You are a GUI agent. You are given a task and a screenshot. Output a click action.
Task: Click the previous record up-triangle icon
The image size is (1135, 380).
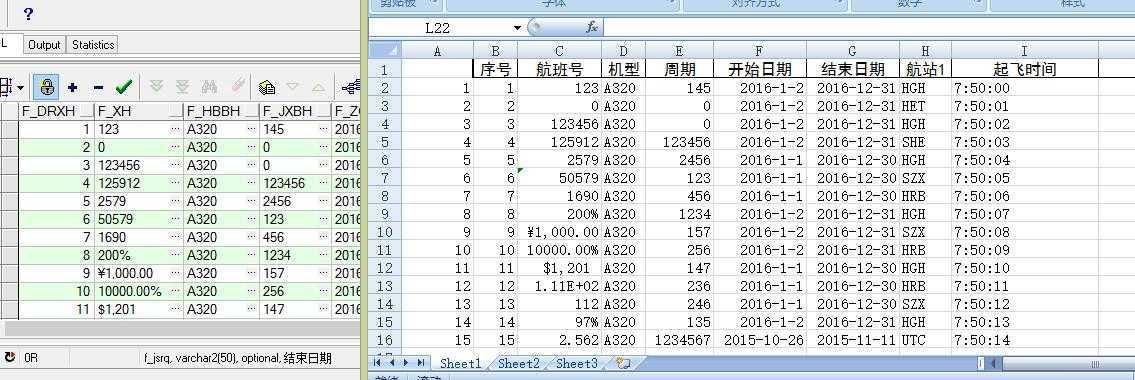pos(318,88)
